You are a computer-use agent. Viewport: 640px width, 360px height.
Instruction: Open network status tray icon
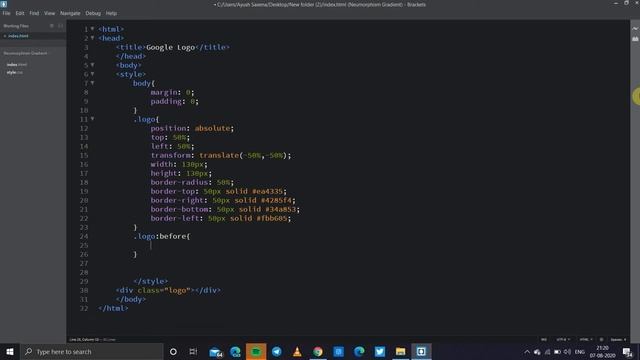tap(547, 352)
